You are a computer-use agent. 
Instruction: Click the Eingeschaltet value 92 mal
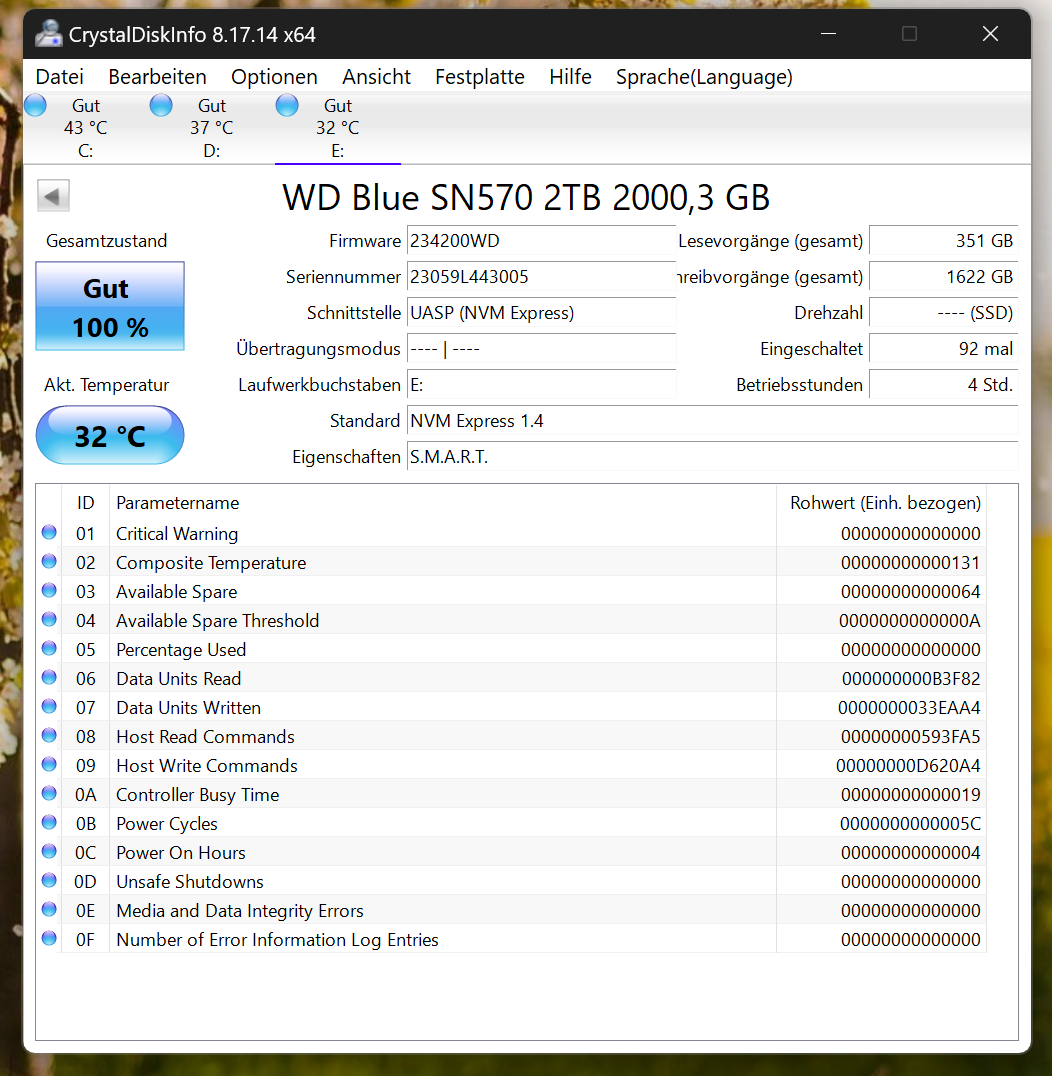click(x=944, y=349)
